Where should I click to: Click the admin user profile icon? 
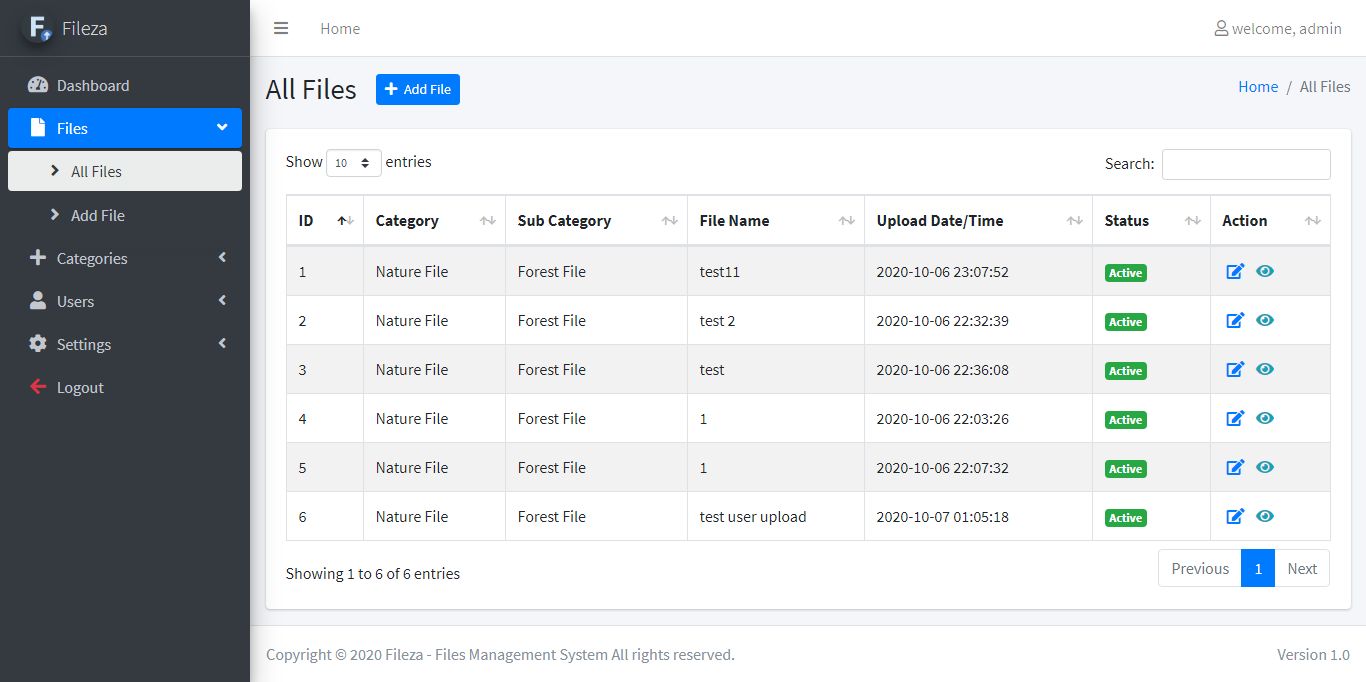coord(1220,28)
